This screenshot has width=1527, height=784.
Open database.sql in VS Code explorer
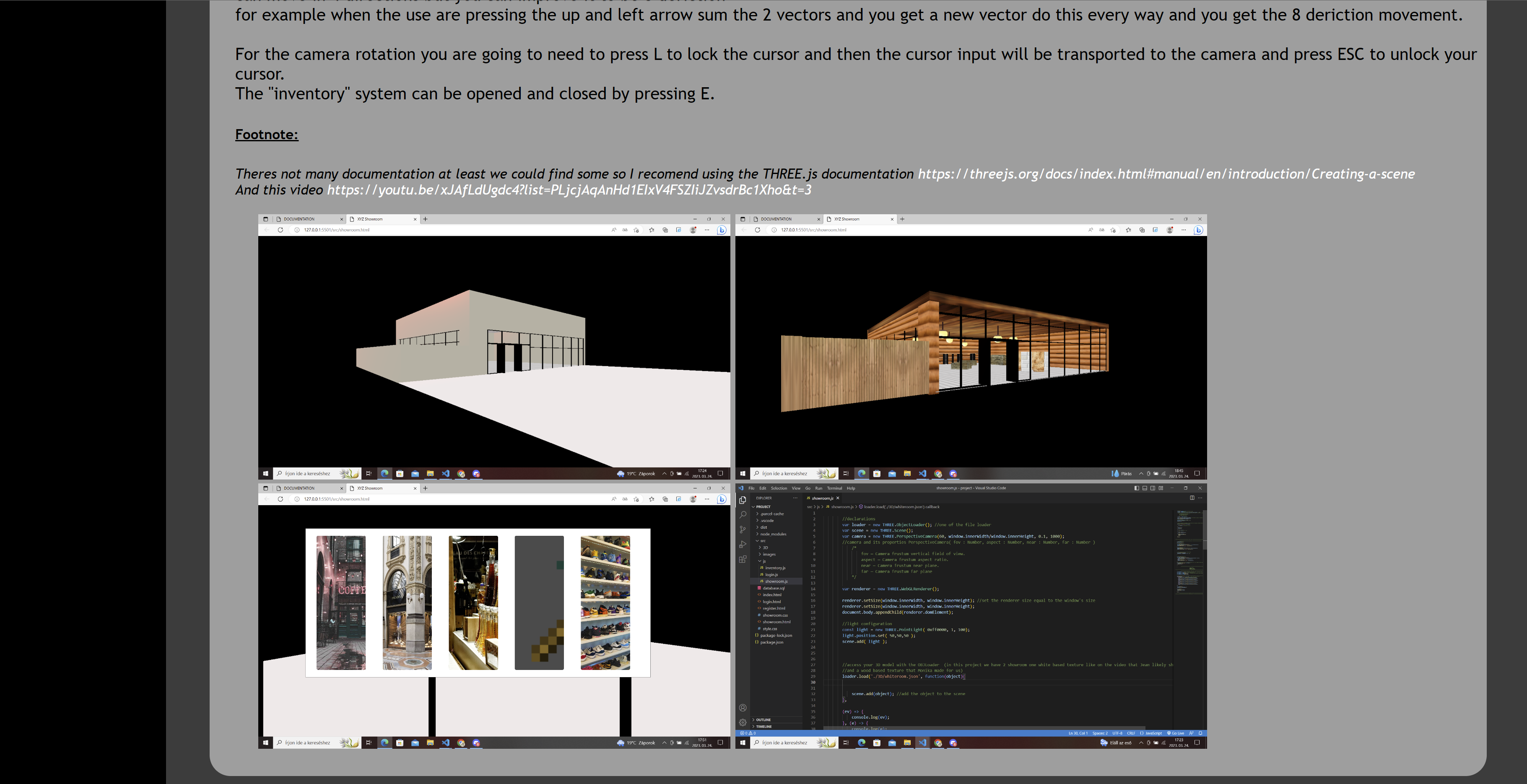pos(776,588)
